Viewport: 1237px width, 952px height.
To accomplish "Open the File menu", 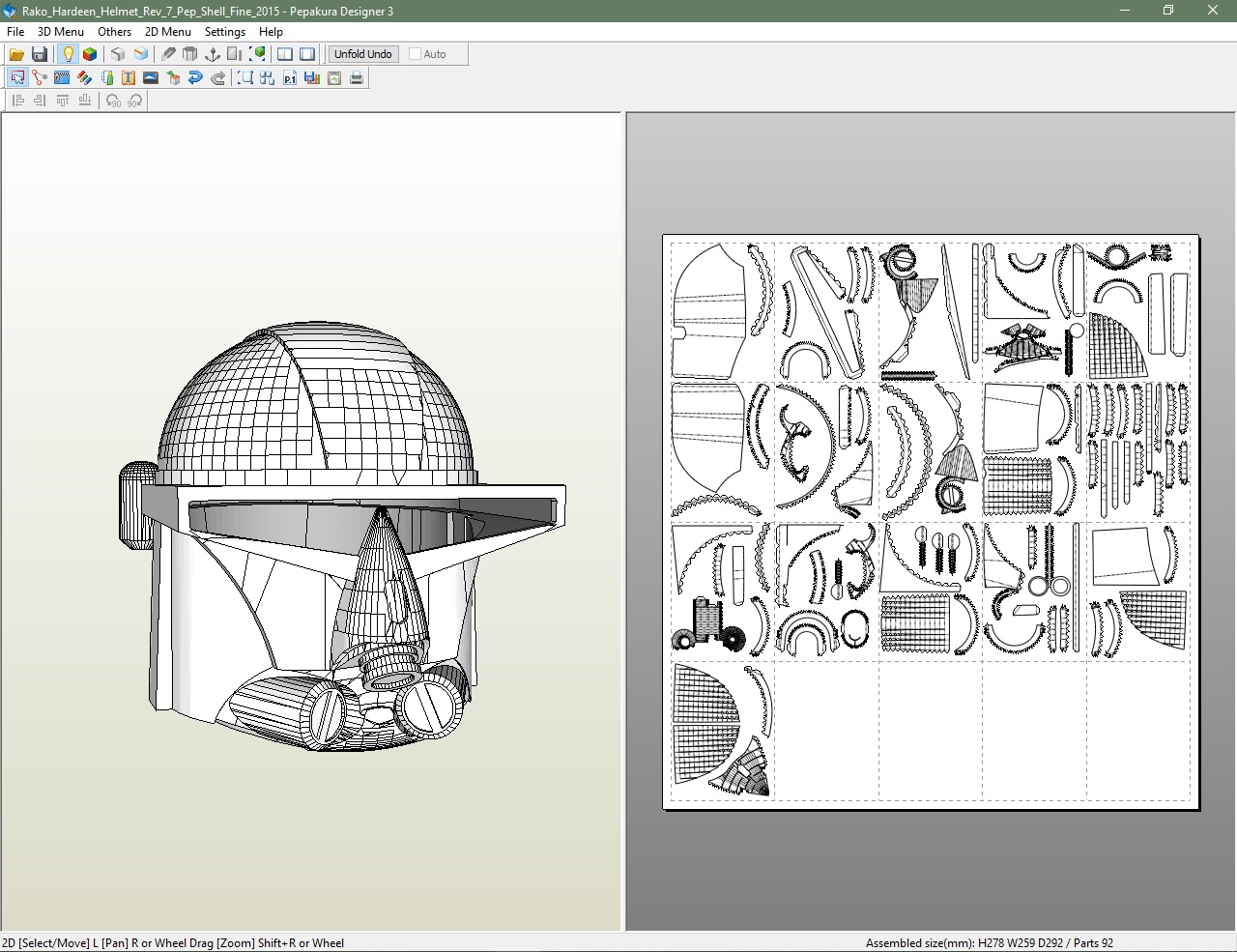I will (x=15, y=31).
